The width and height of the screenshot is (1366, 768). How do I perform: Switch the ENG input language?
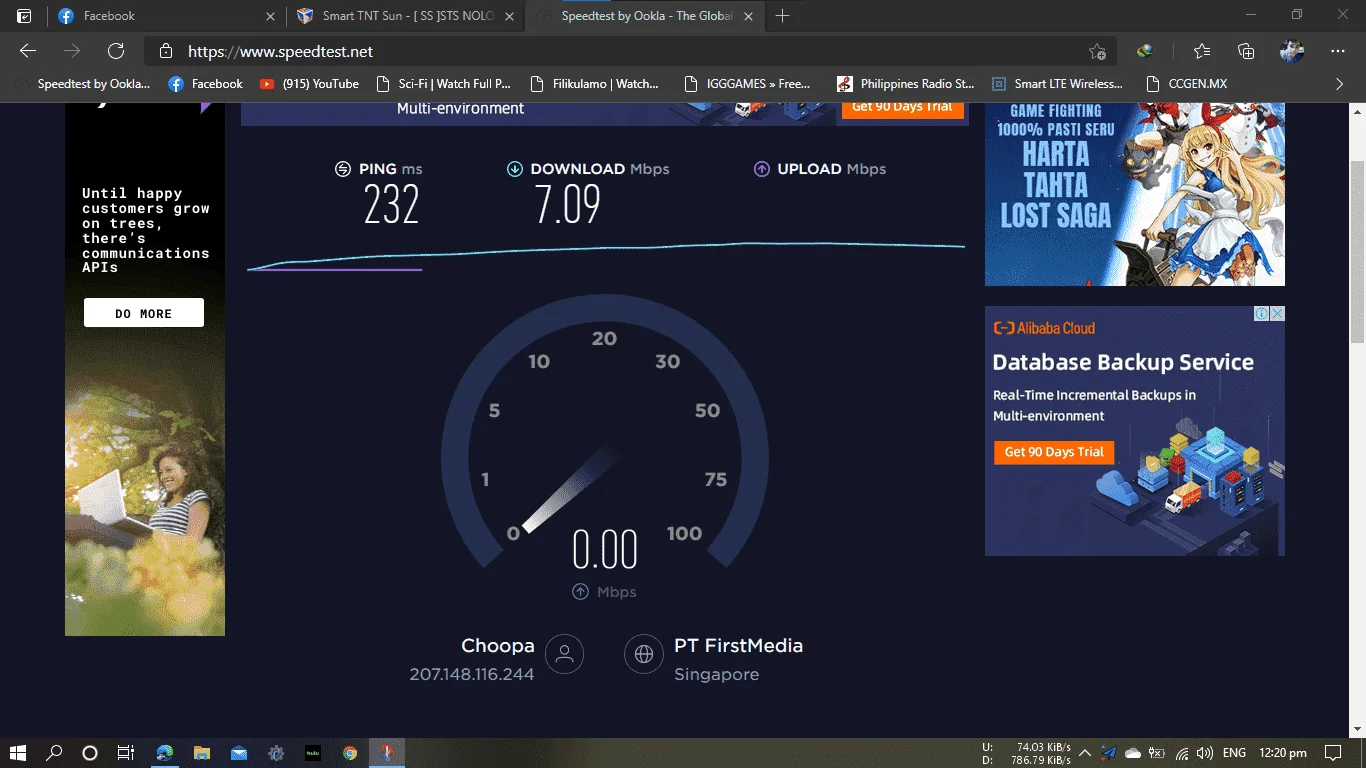click(x=1234, y=753)
